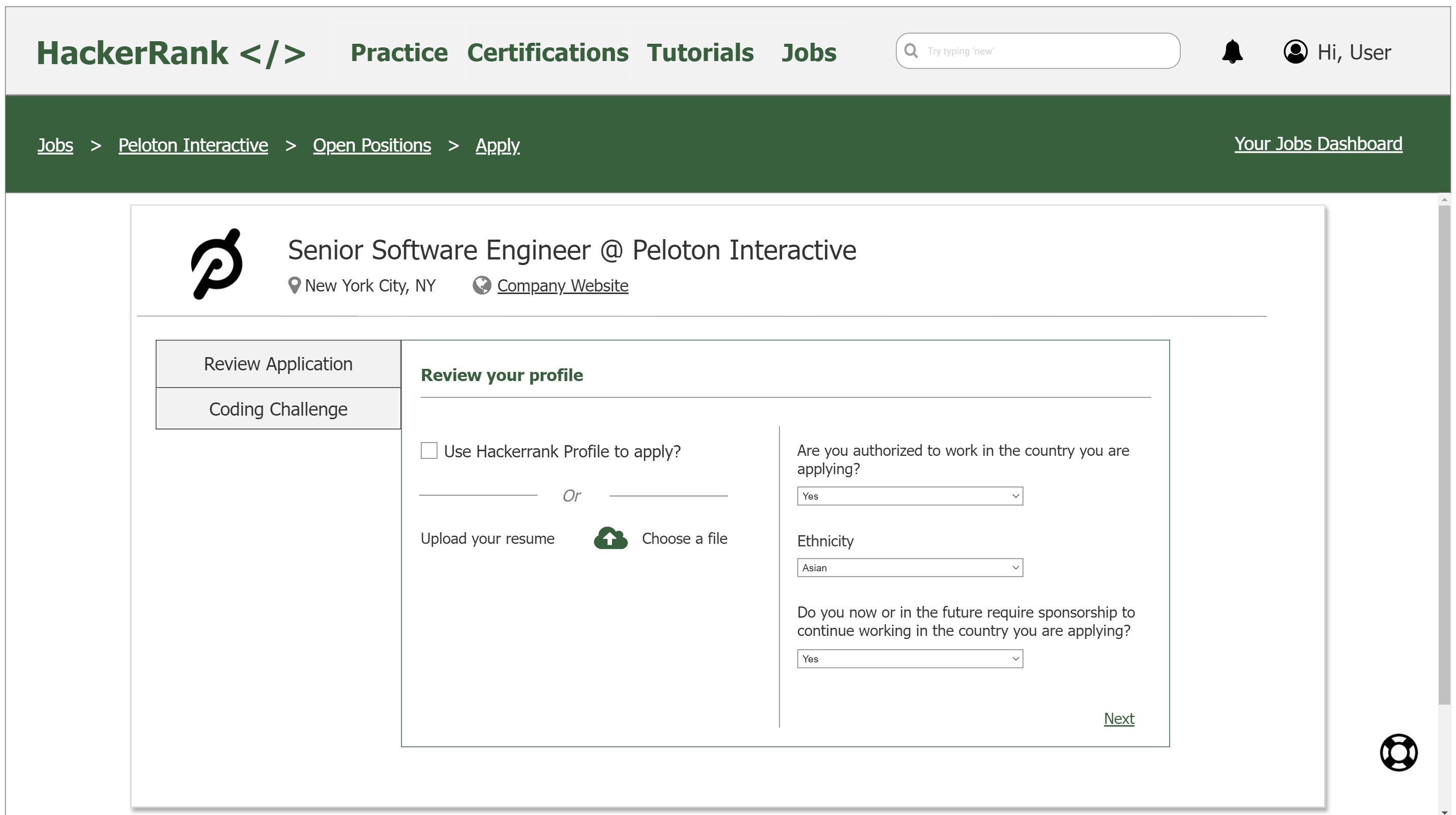Open notifications via the bell icon
This screenshot has width=1456, height=815.
pos(1233,52)
